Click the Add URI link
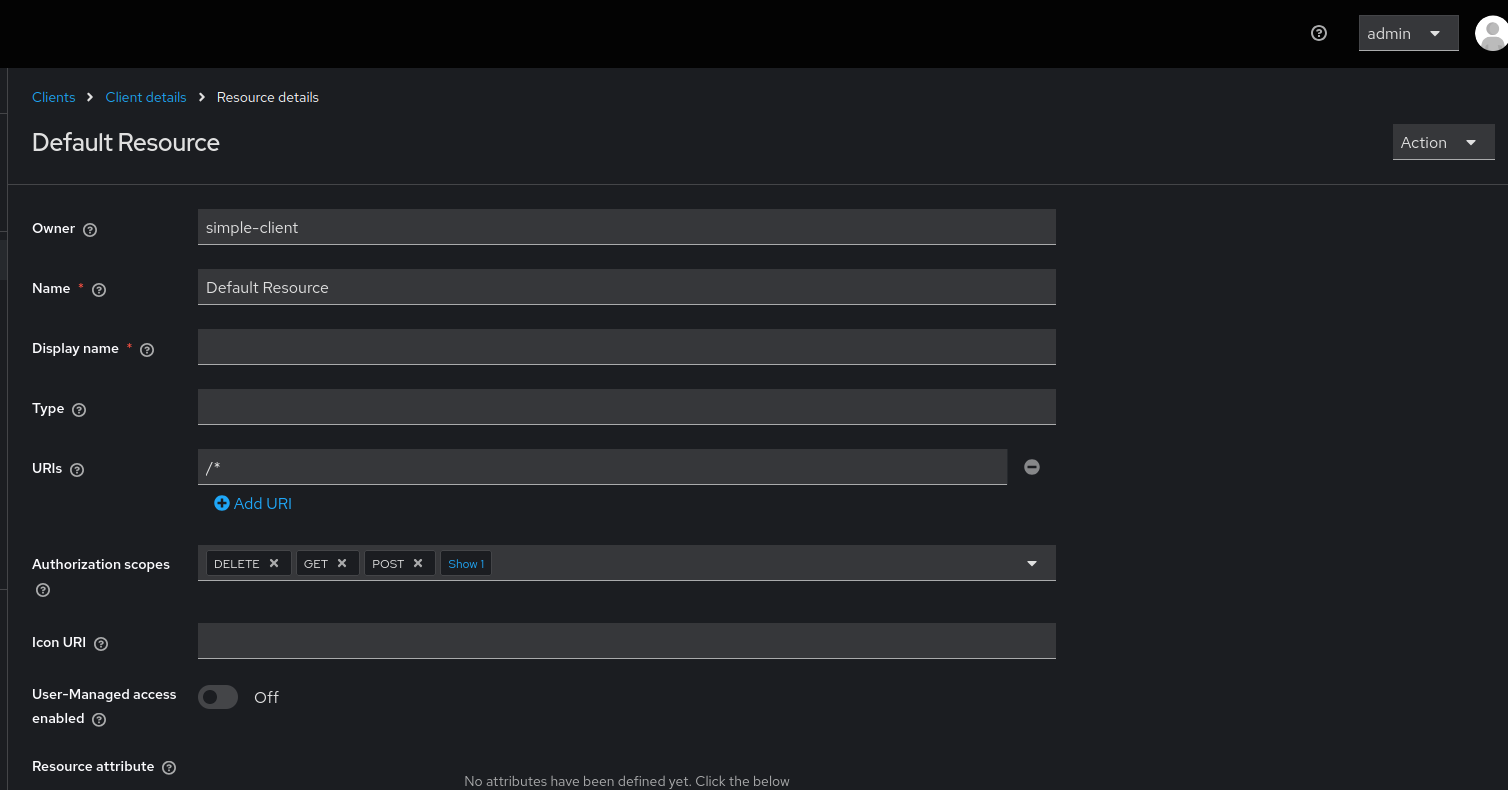This screenshot has width=1508, height=790. pos(252,503)
